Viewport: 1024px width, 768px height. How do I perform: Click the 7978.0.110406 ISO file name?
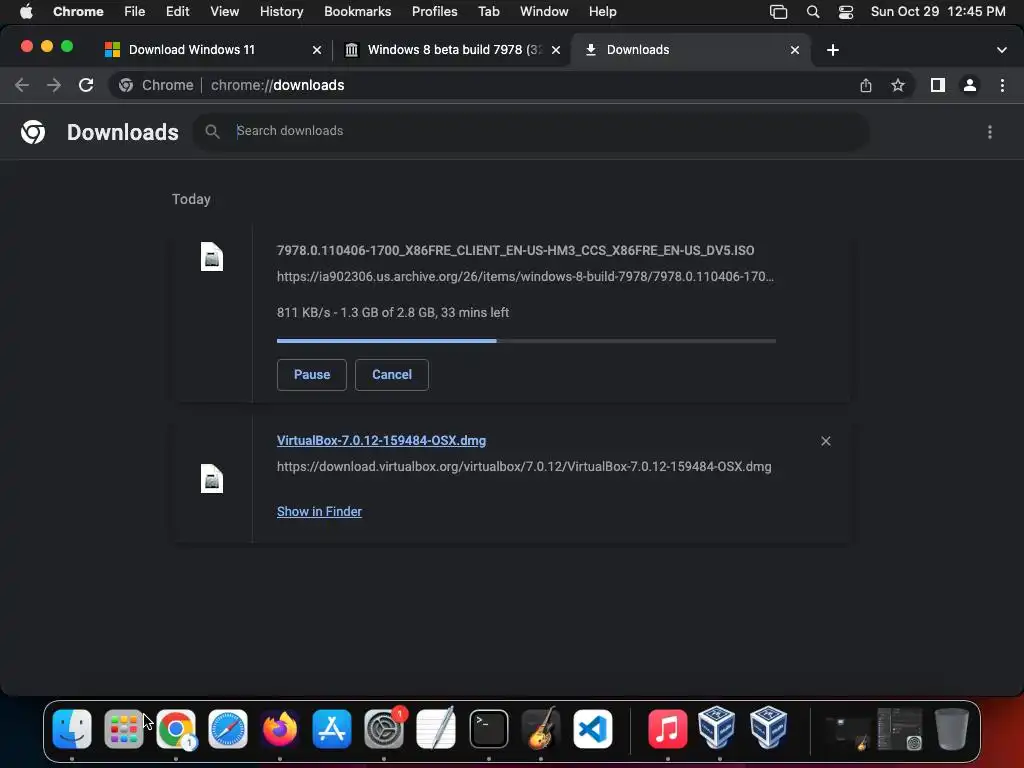click(515, 251)
